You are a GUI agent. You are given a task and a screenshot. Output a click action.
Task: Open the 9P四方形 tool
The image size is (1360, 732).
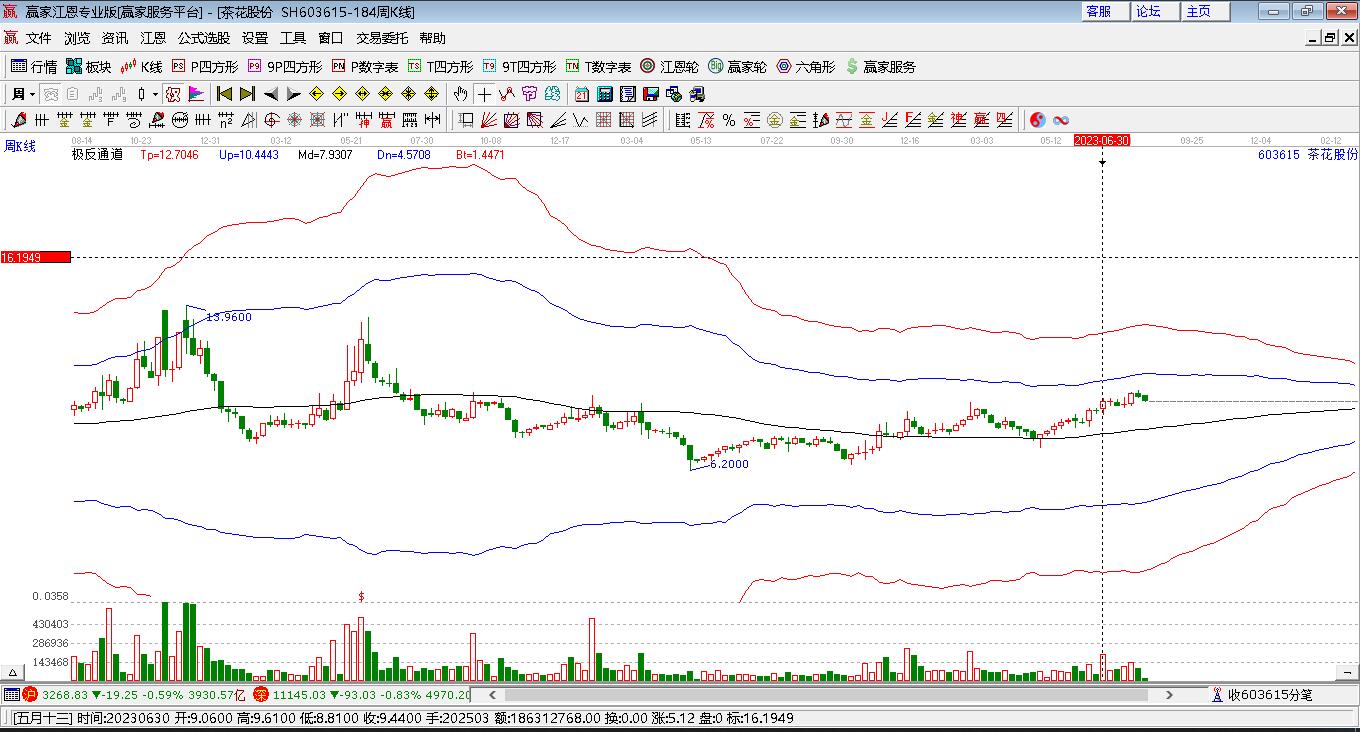285,67
